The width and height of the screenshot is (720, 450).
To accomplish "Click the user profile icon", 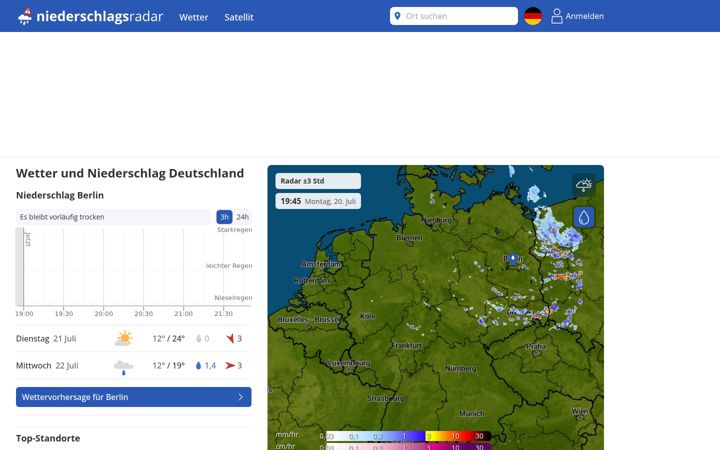I will click(557, 16).
